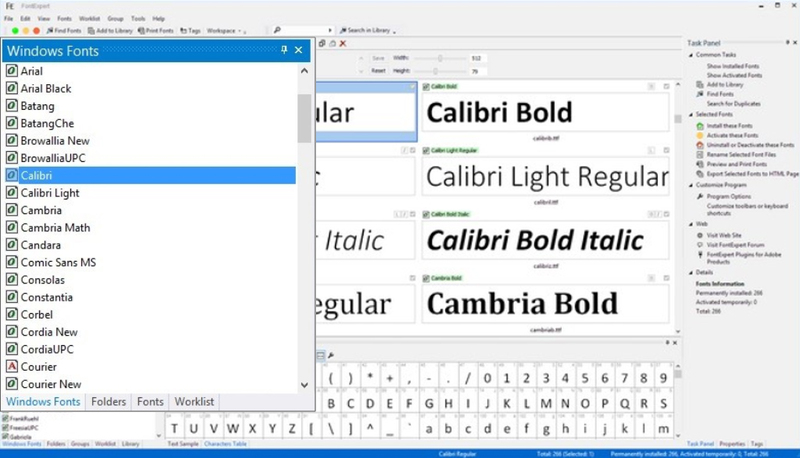This screenshot has height=458, width=800.
Task: Open Tags from the toolbar
Action: (x=190, y=31)
